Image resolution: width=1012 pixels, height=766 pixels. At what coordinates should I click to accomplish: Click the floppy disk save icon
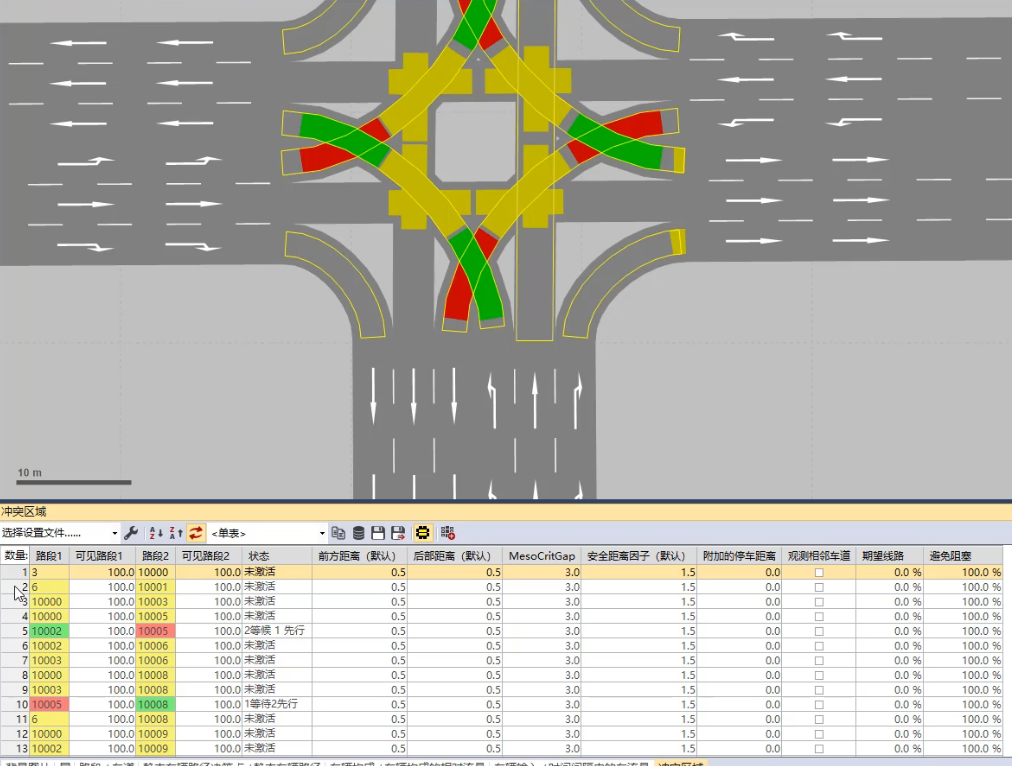point(378,533)
